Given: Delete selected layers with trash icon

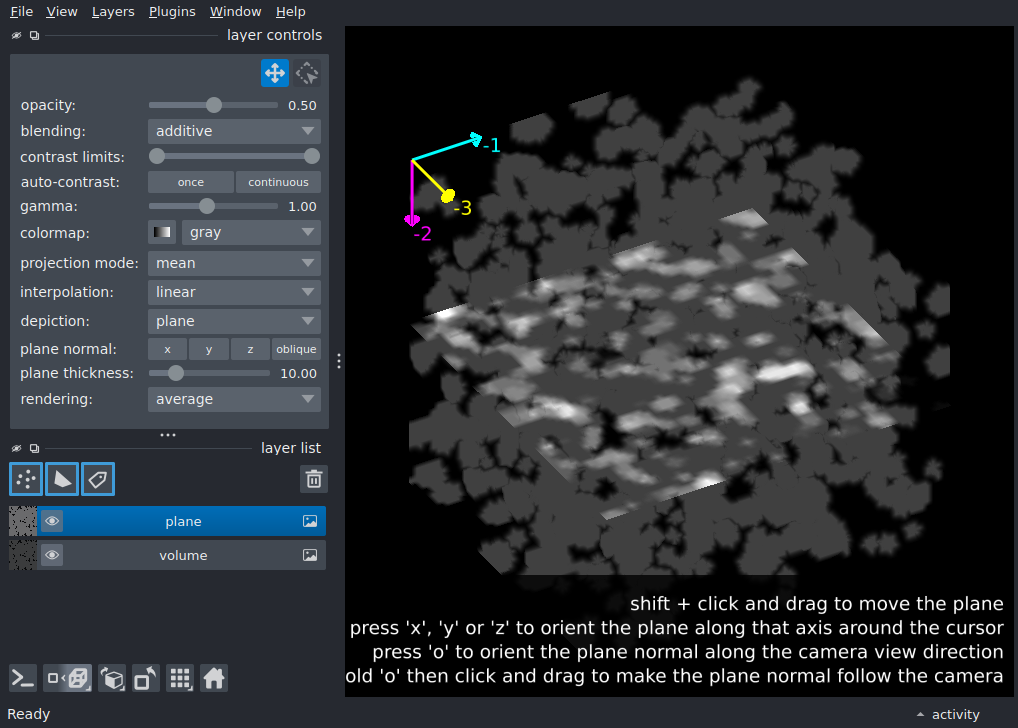Looking at the screenshot, I should [314, 479].
